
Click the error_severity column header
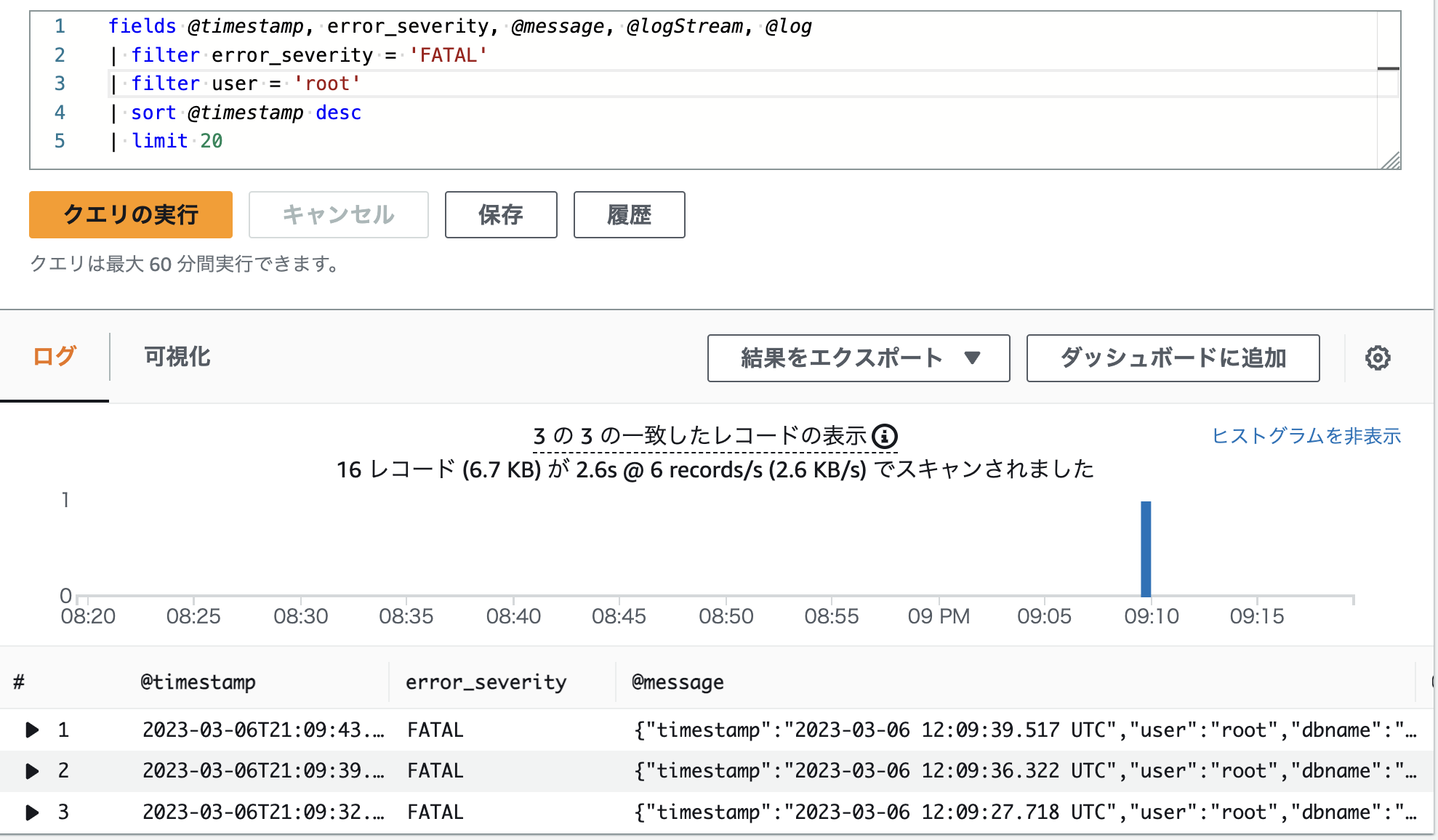(x=485, y=682)
